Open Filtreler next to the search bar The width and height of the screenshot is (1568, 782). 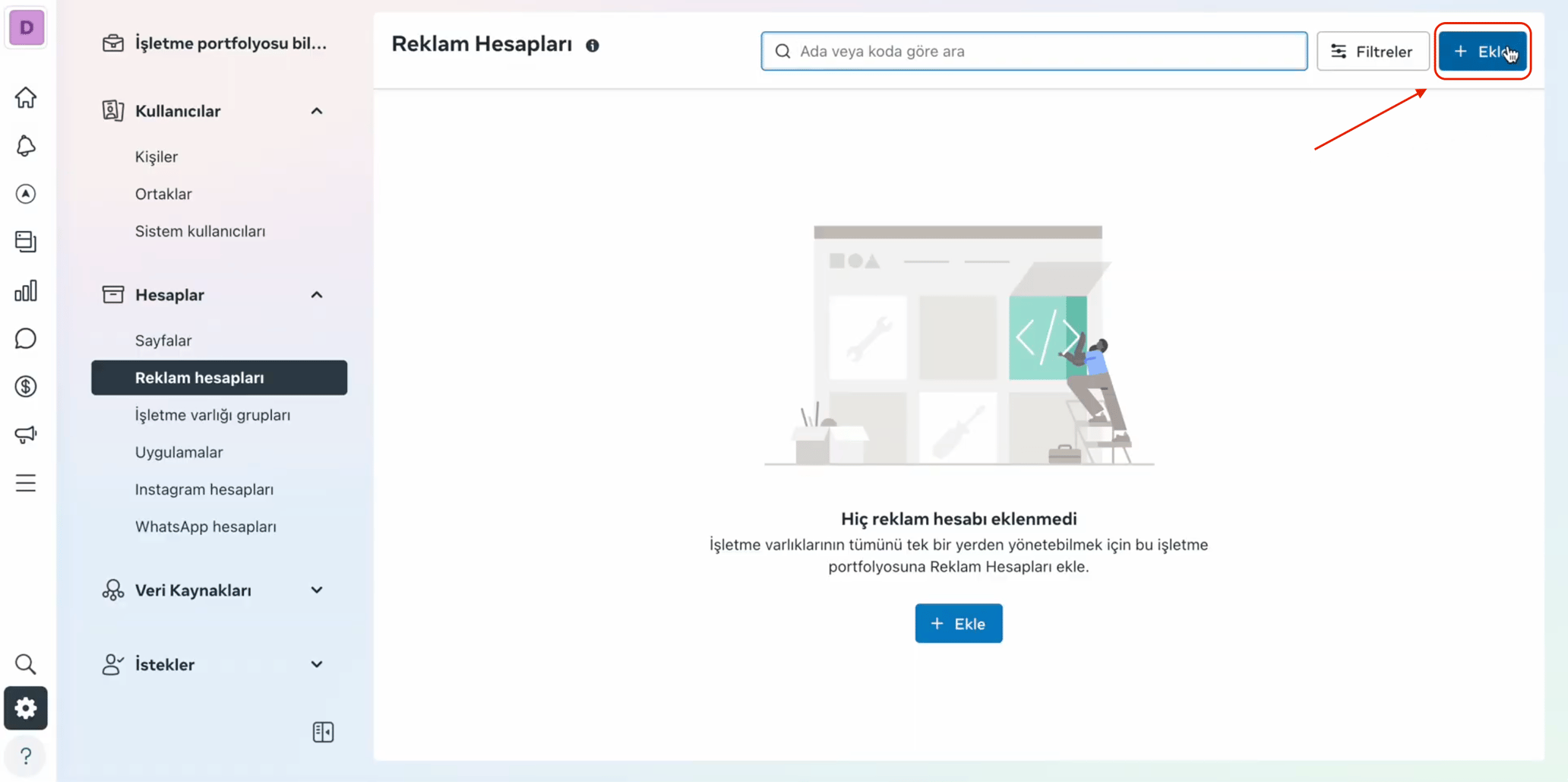pyautogui.click(x=1373, y=51)
